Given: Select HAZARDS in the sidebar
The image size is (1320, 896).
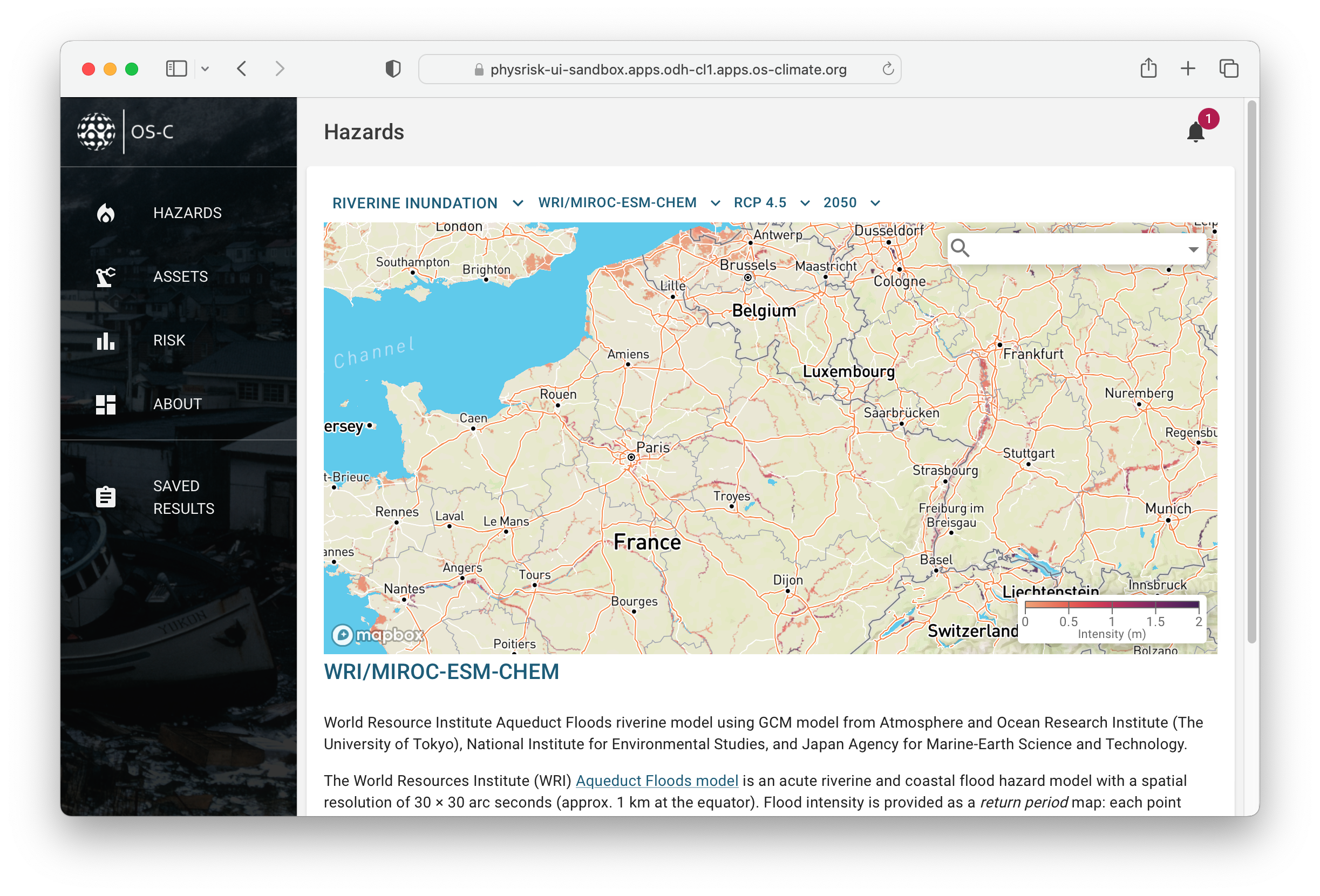Looking at the screenshot, I should [x=187, y=213].
